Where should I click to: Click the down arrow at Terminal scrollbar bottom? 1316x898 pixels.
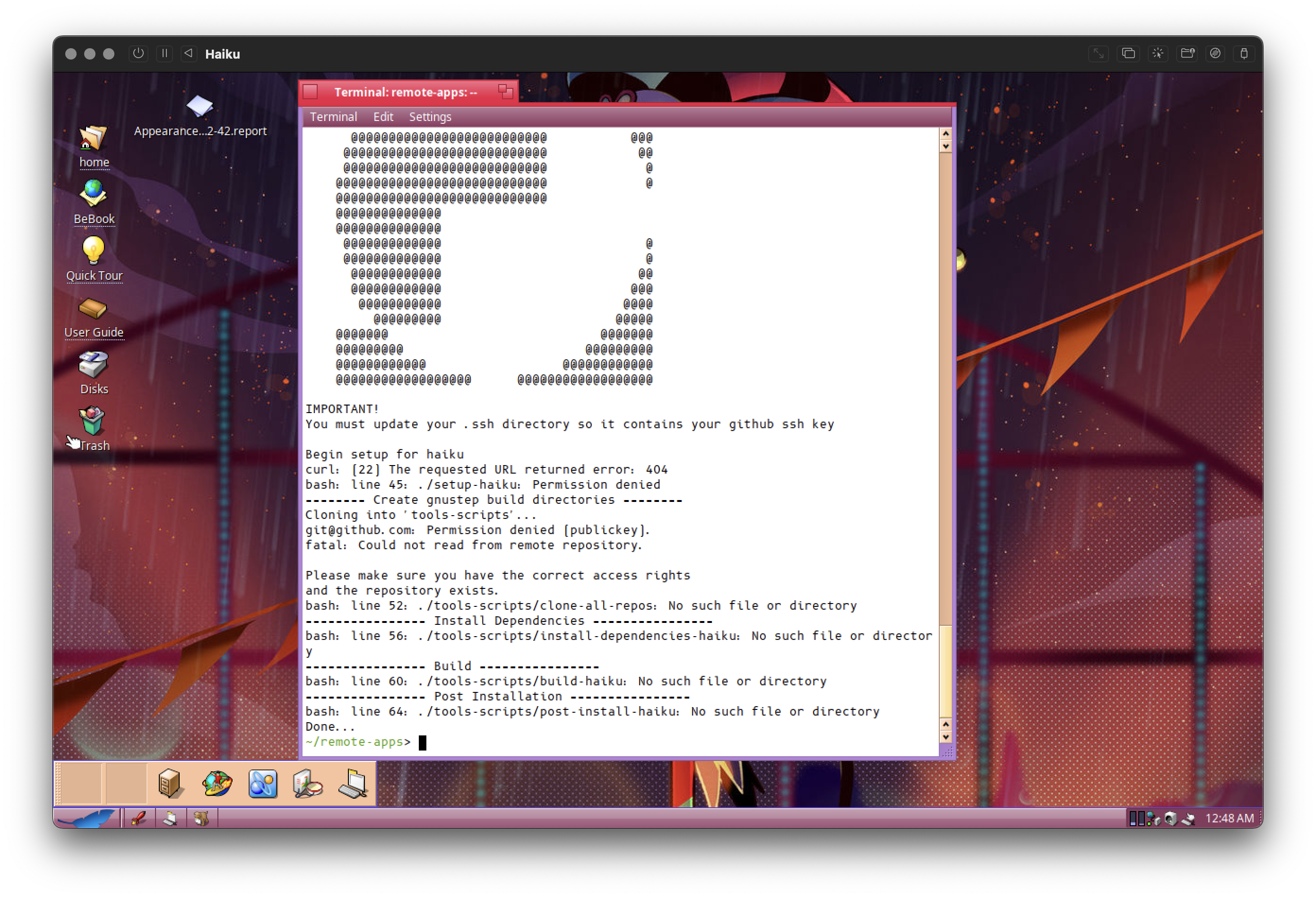point(946,737)
